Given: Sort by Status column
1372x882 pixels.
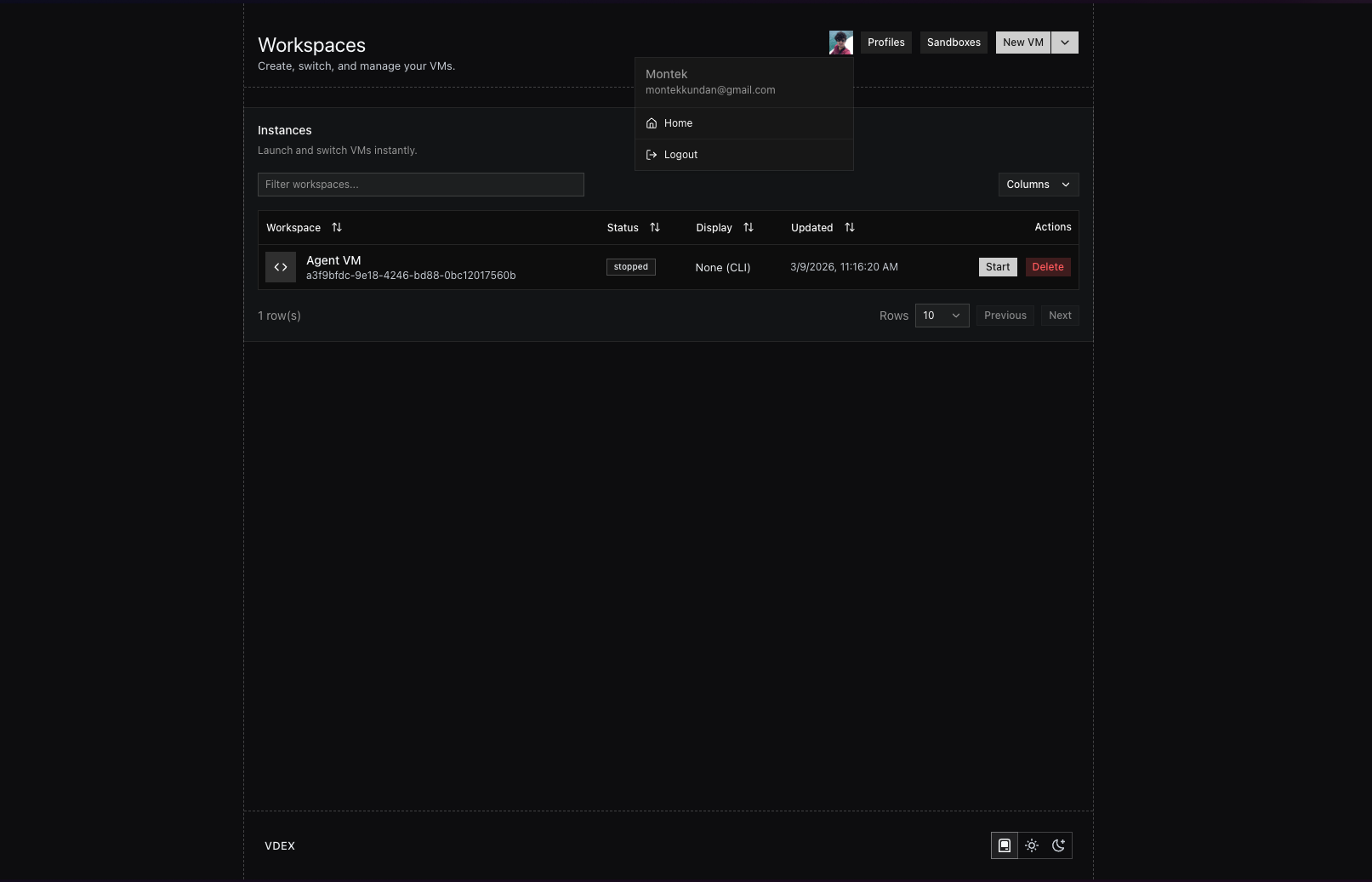Looking at the screenshot, I should (x=634, y=227).
